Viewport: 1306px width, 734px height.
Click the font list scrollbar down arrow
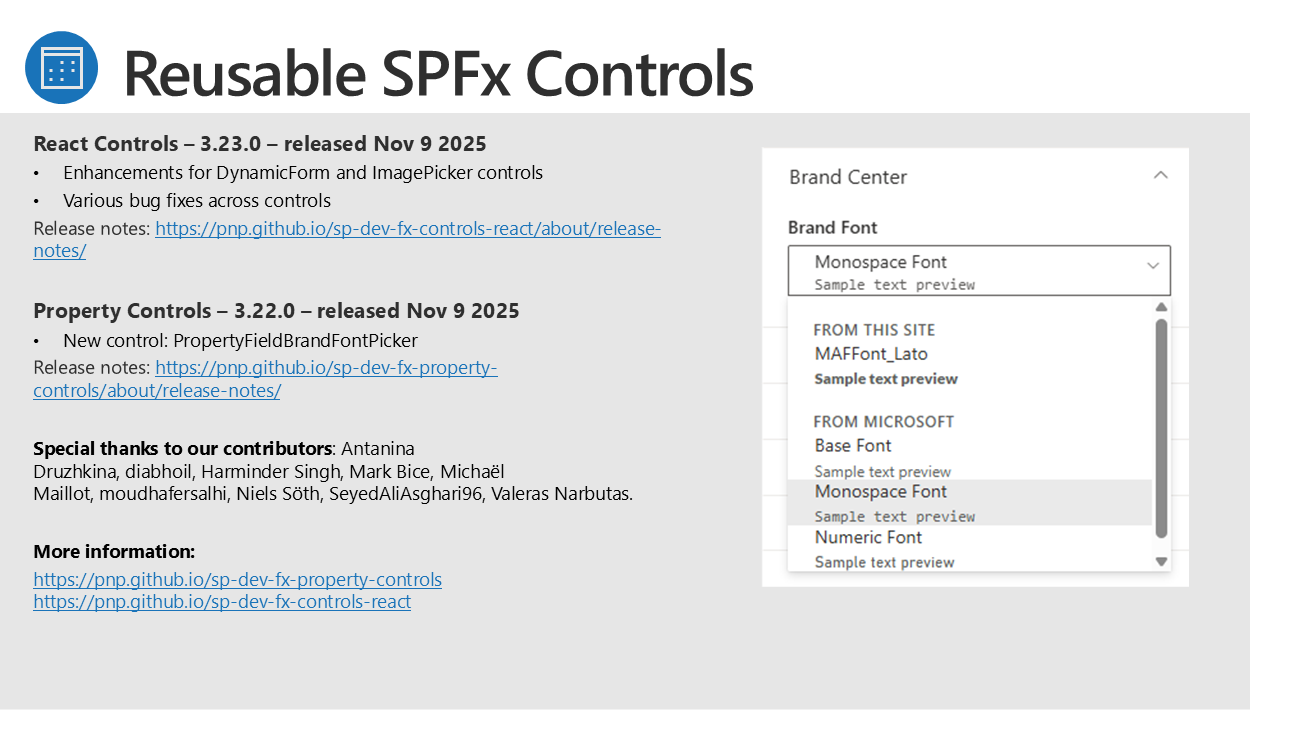pyautogui.click(x=1161, y=562)
